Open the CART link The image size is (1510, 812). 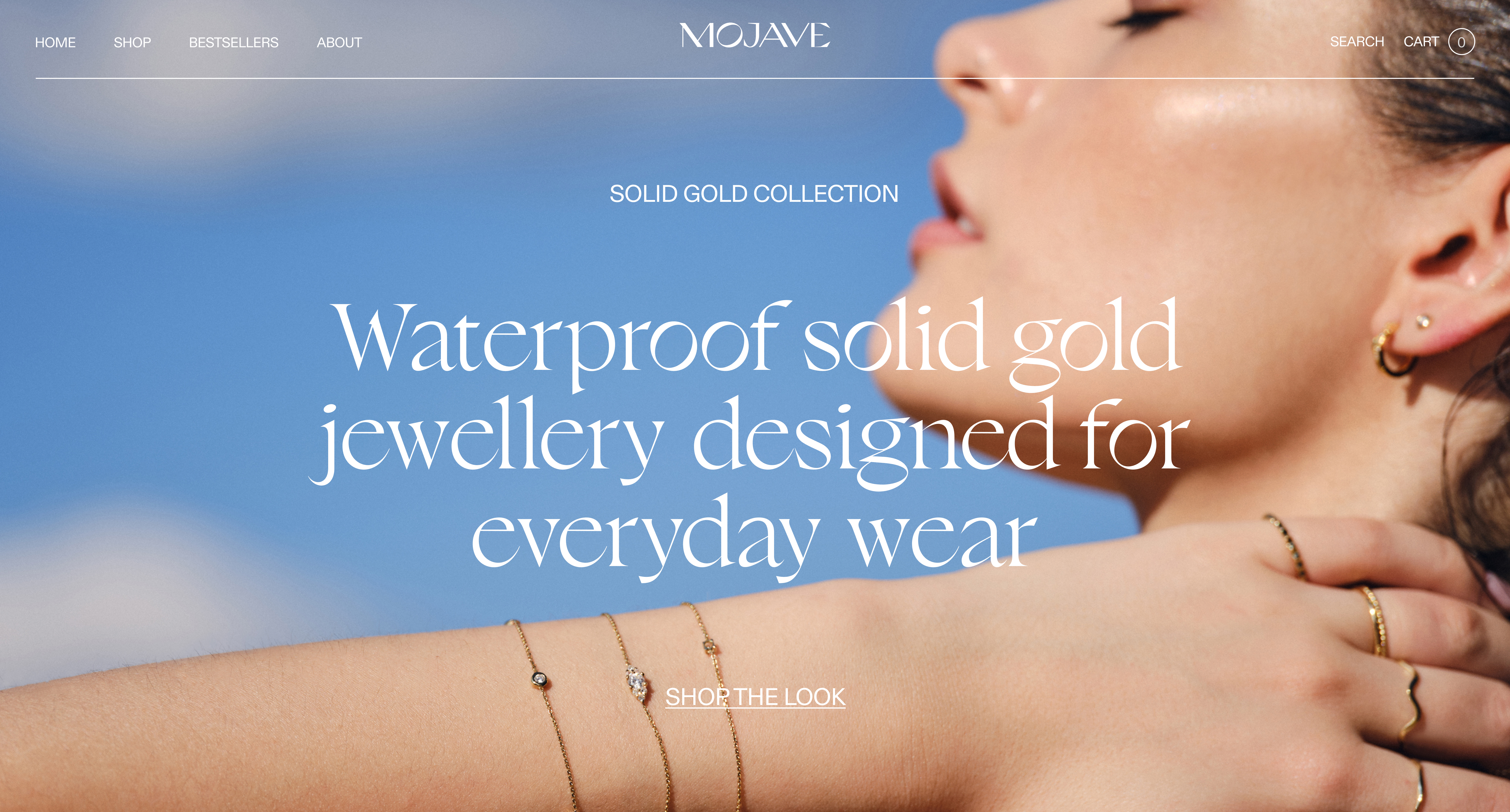click(x=1421, y=42)
